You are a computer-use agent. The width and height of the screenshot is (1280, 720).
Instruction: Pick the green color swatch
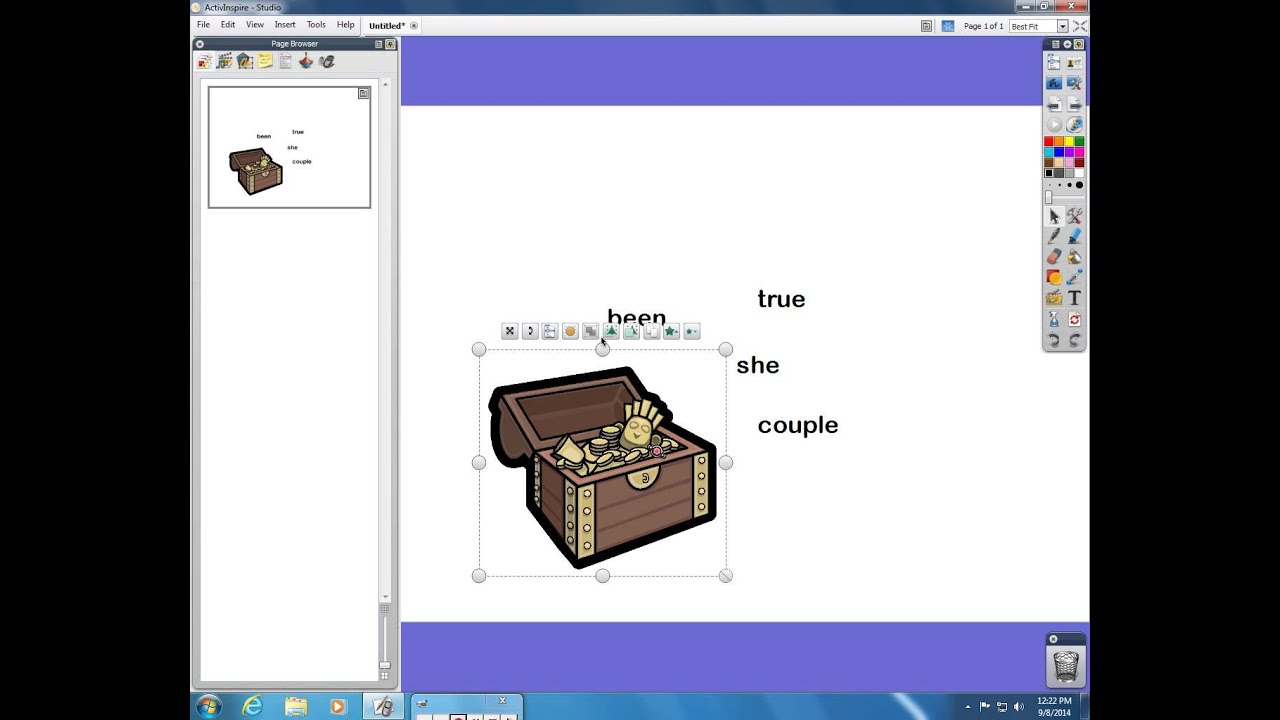pos(1079,142)
